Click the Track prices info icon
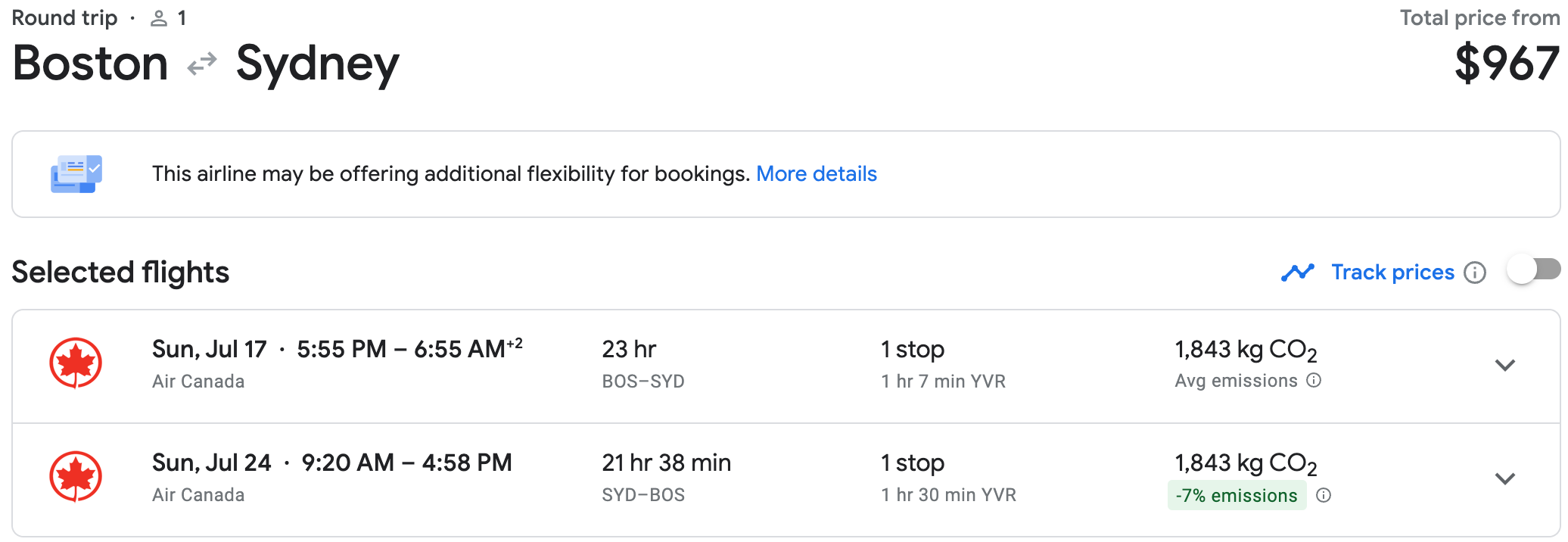 pos(1475,273)
